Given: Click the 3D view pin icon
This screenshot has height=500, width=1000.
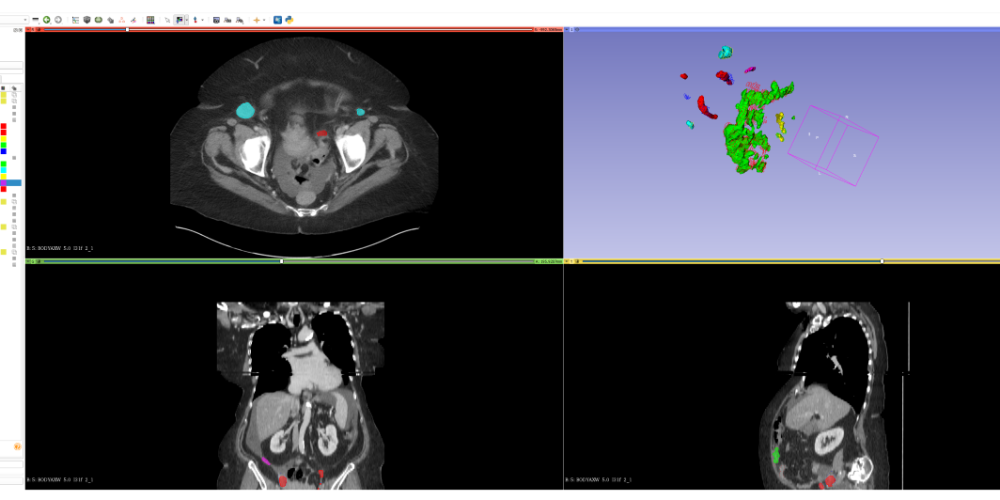Looking at the screenshot, I should (x=567, y=29).
